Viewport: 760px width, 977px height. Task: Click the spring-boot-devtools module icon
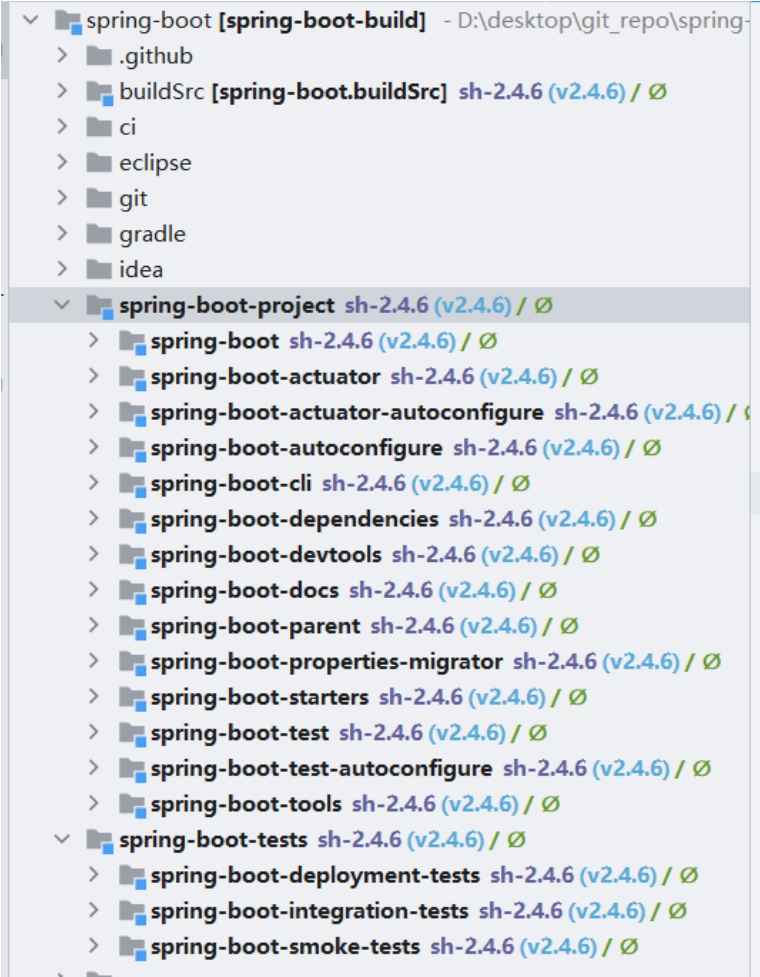tap(132, 555)
